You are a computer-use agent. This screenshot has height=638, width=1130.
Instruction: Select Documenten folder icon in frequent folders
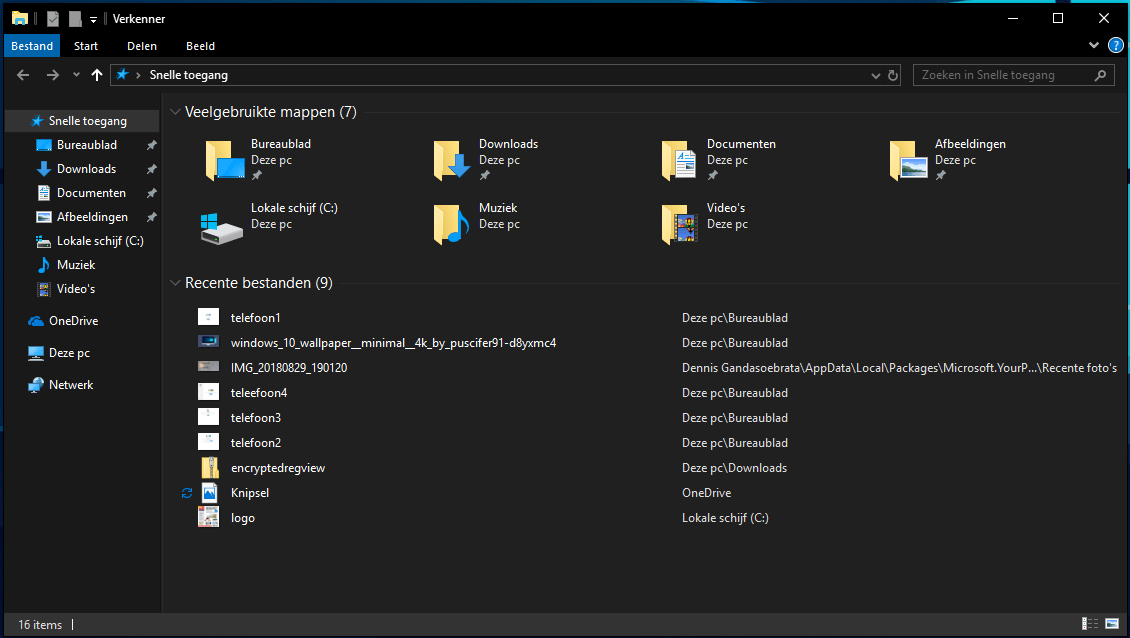pos(679,160)
